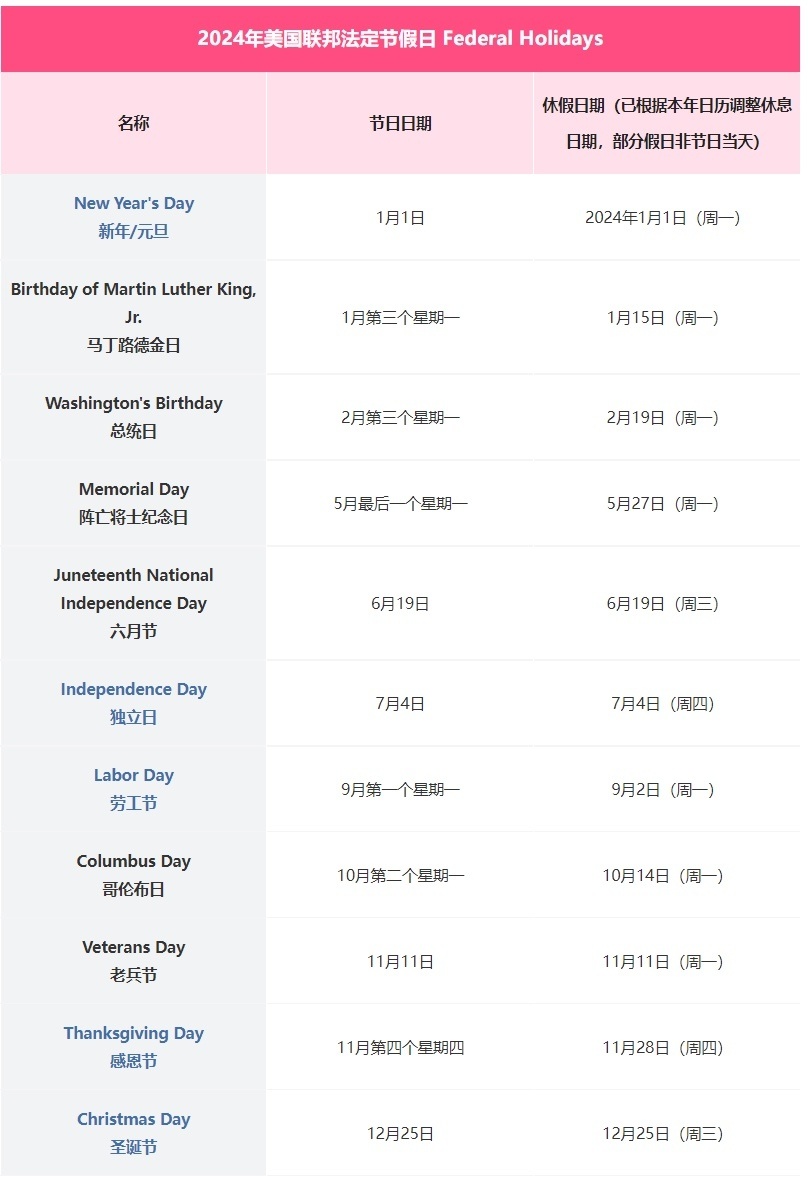The height and width of the screenshot is (1188, 808).
Task: Select the Memorial Day 阵亡将士纪念日 cell
Action: (x=134, y=503)
